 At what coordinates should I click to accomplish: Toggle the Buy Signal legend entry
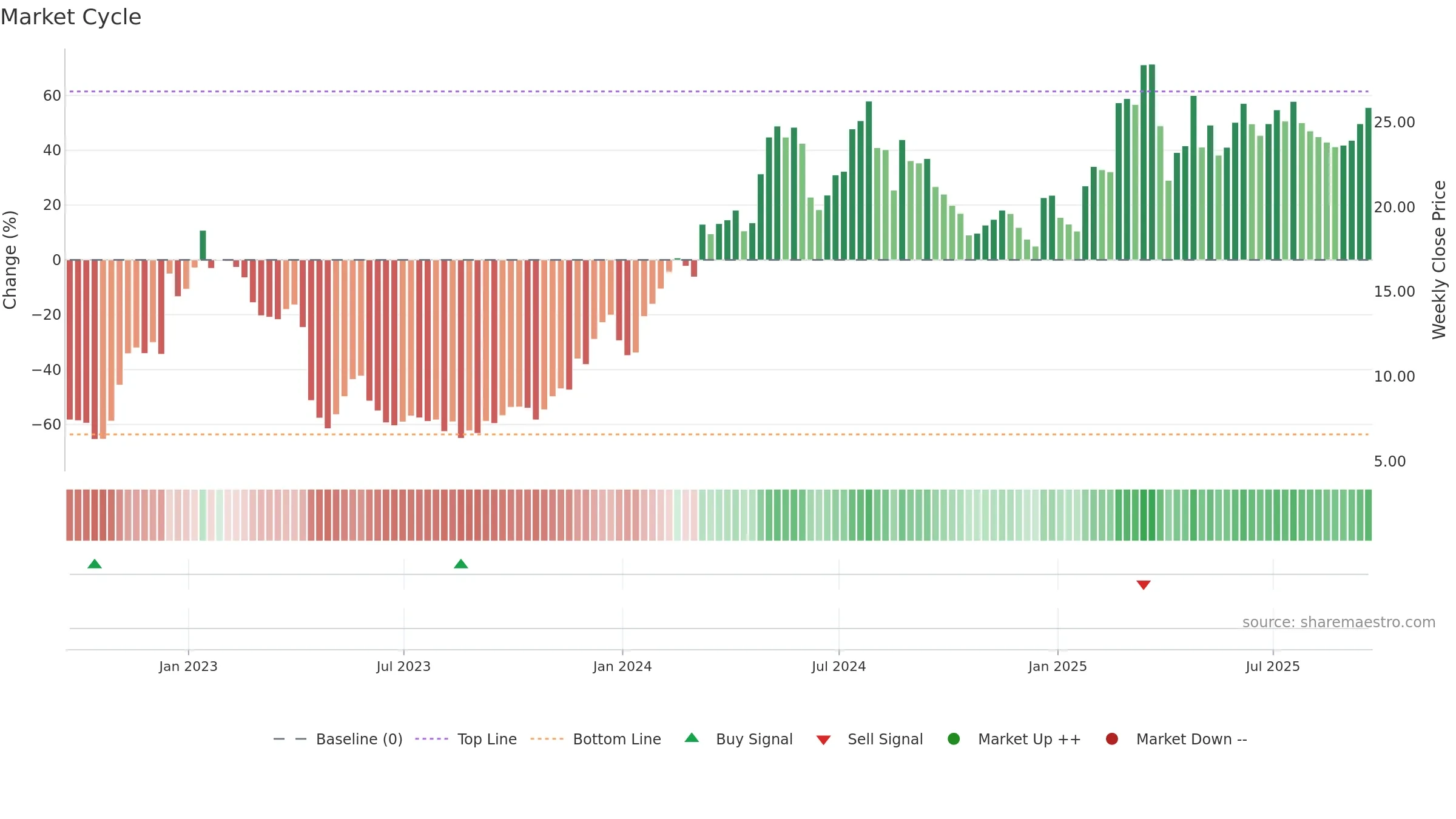point(738,739)
